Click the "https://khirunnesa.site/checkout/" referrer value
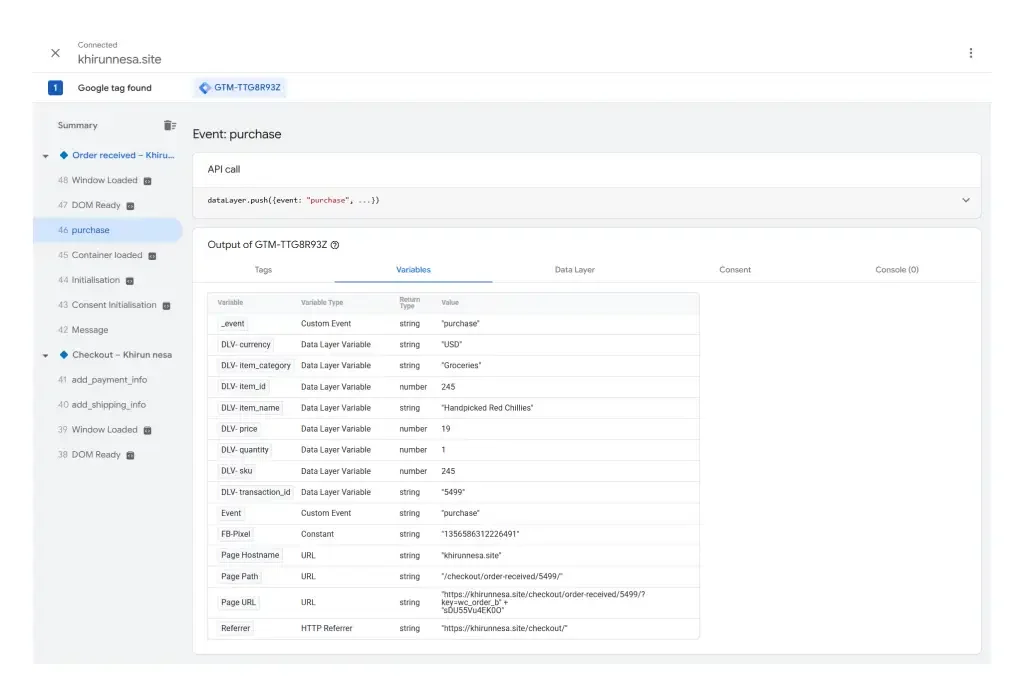 click(504, 628)
